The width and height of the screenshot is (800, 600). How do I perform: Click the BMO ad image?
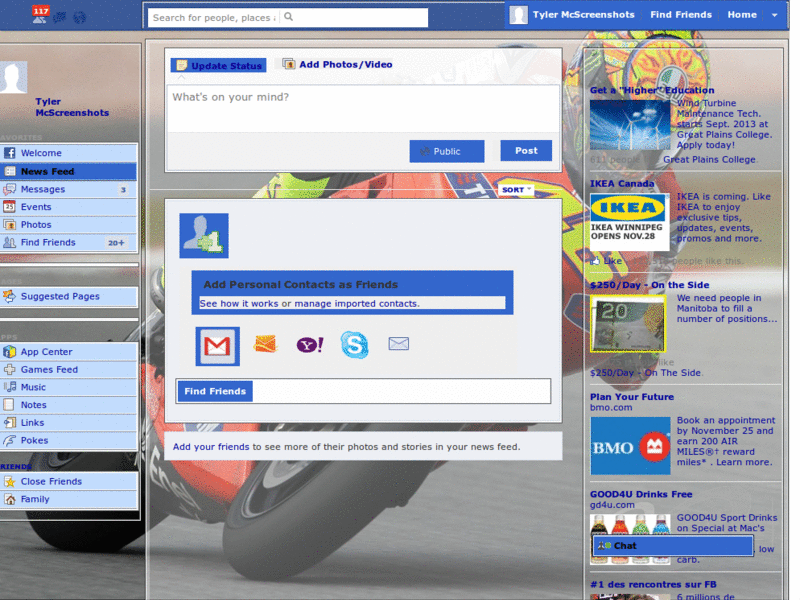click(x=630, y=446)
